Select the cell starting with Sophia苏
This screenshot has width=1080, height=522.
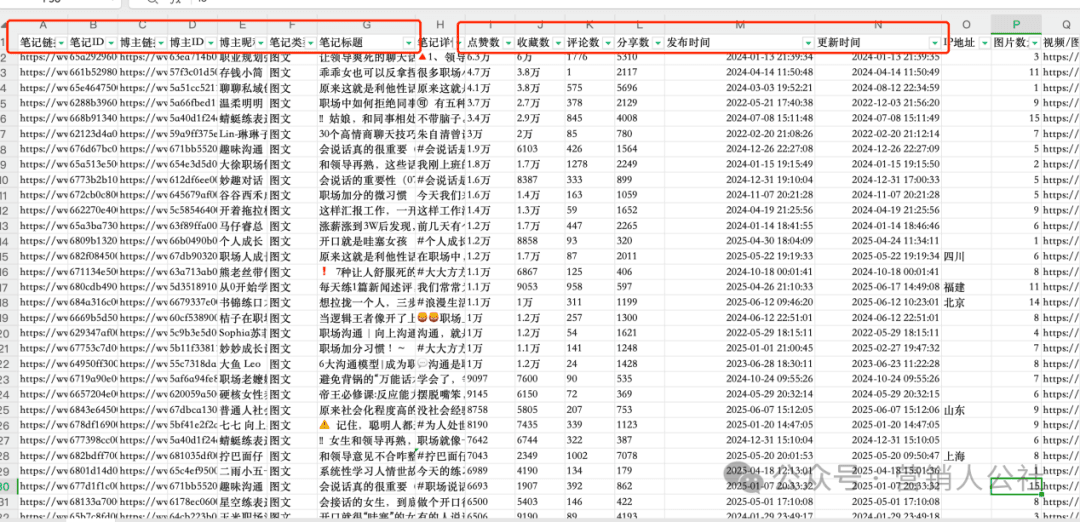(x=242, y=333)
